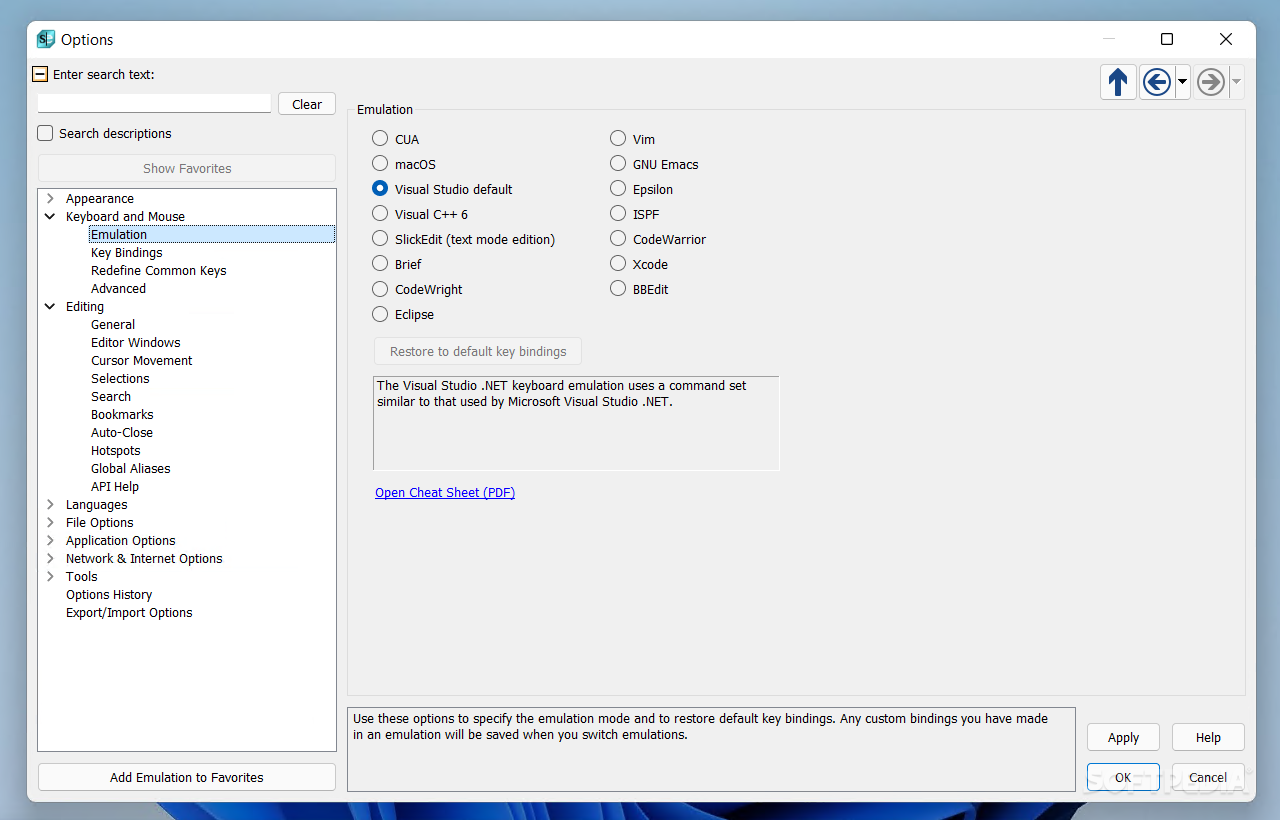Collapse the Keyboard and Mouse node
The image size is (1280, 820).
click(50, 217)
